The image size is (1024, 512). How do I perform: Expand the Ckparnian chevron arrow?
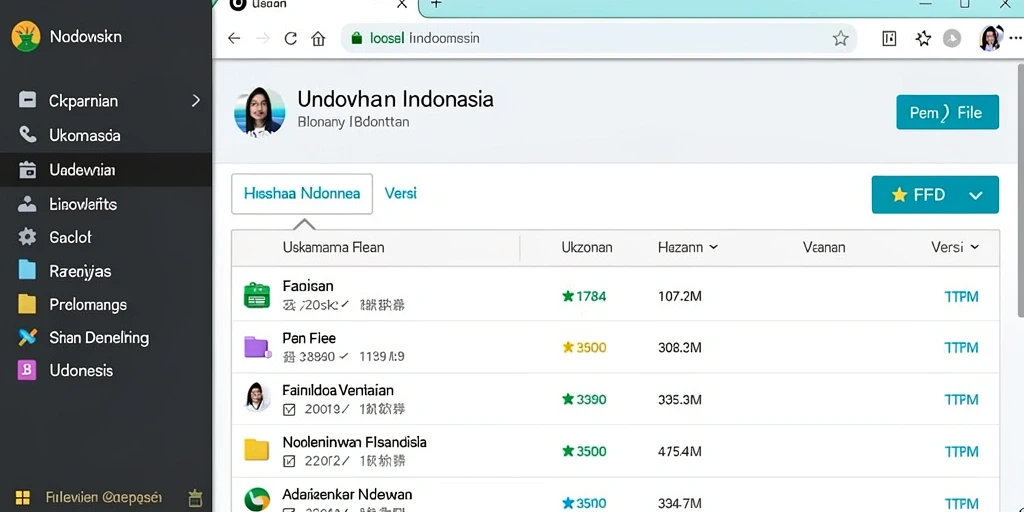point(195,101)
